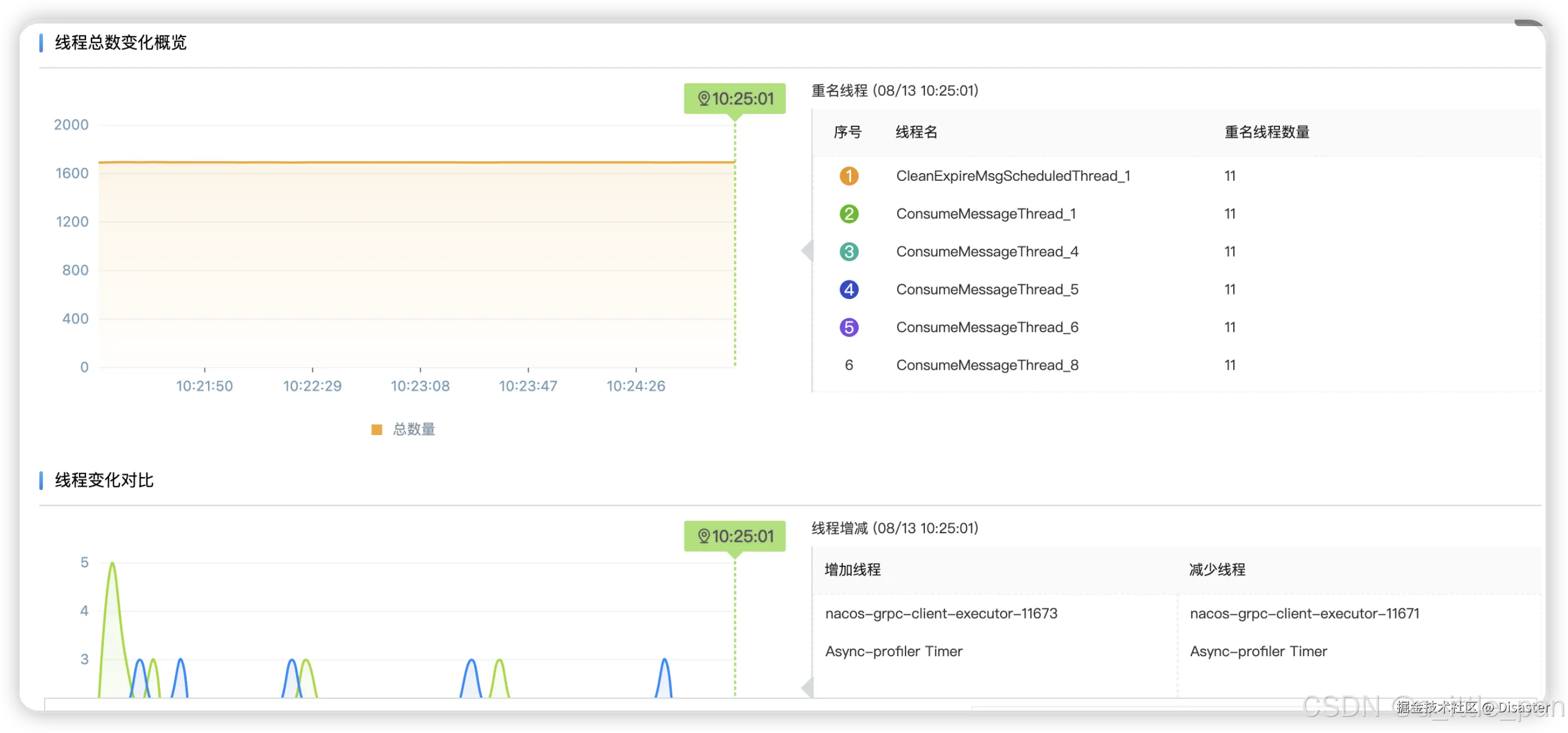Screen dimensions: 1568x733
Task: Collapse the 重名线程 panel arrow
Action: (808, 250)
